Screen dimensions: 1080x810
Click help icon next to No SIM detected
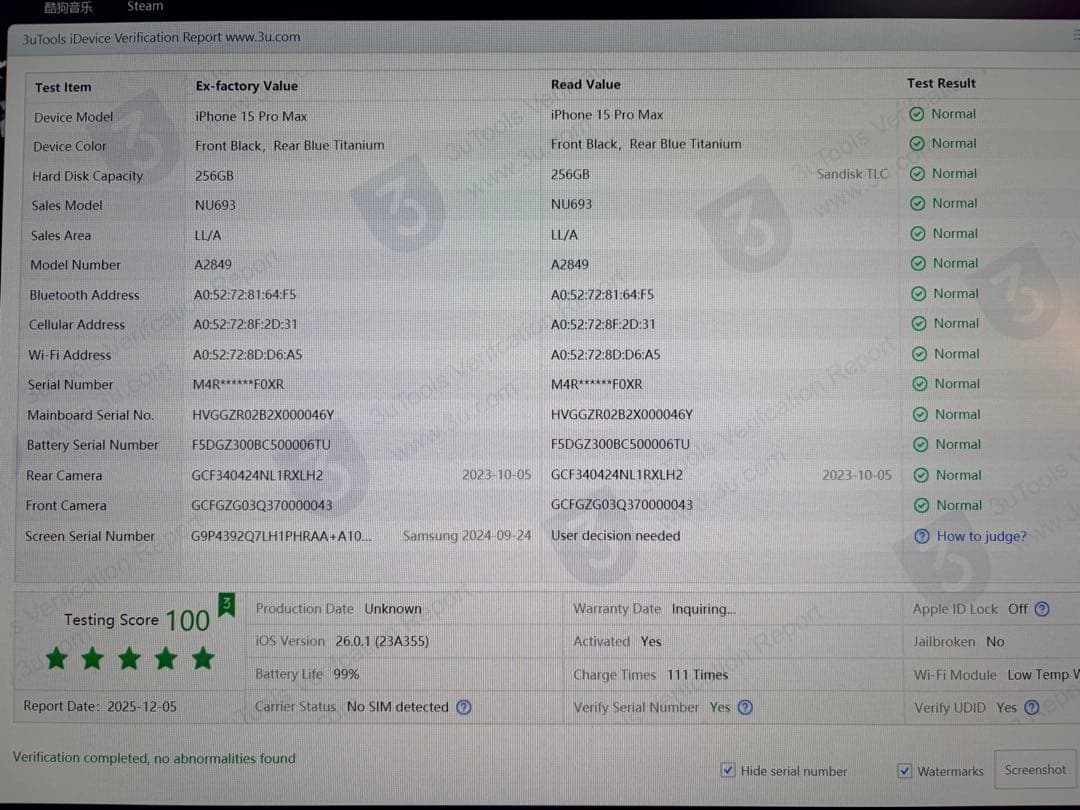(x=464, y=707)
